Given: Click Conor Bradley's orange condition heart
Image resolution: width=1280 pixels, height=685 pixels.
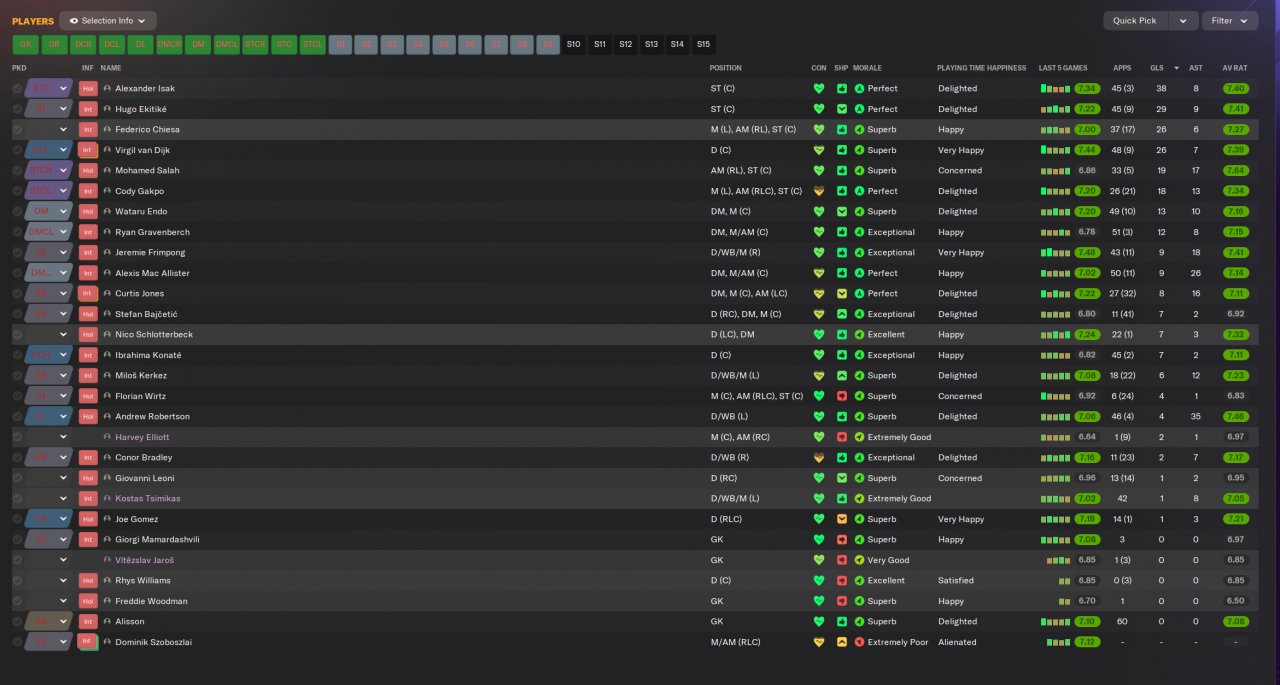Looking at the screenshot, I should (819, 458).
